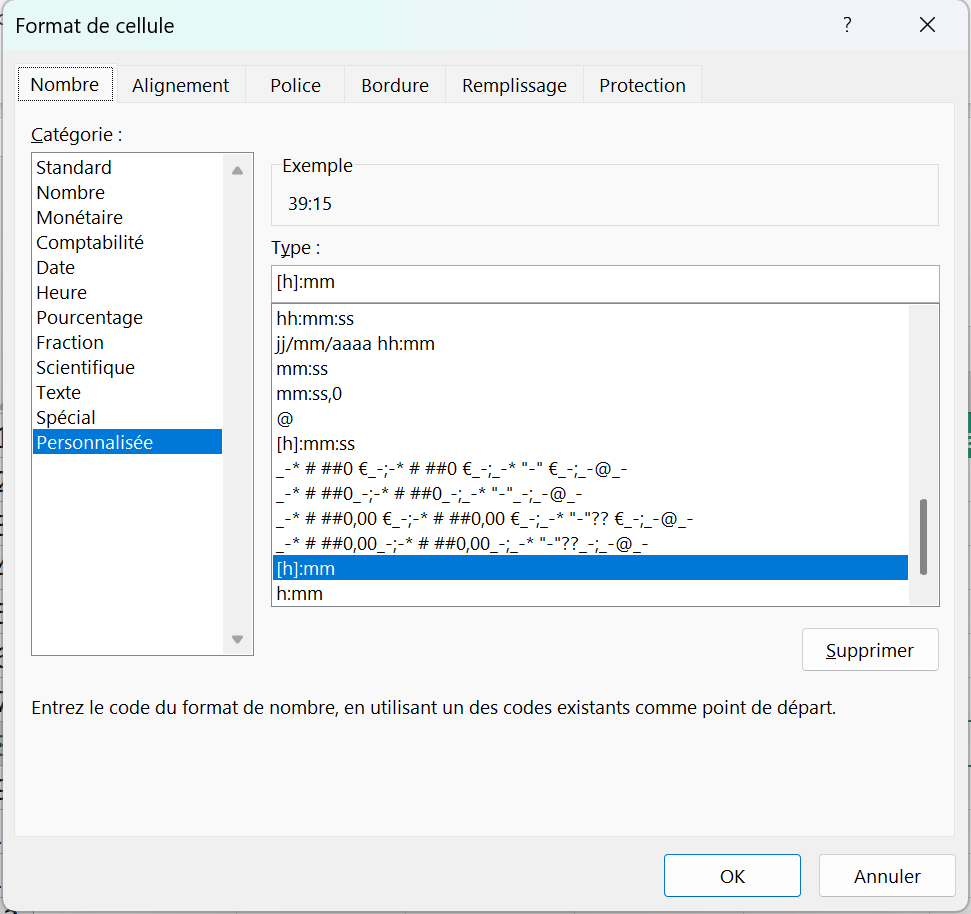This screenshot has width=971, height=914.
Task: Confirm with the OK button
Action: pos(732,876)
